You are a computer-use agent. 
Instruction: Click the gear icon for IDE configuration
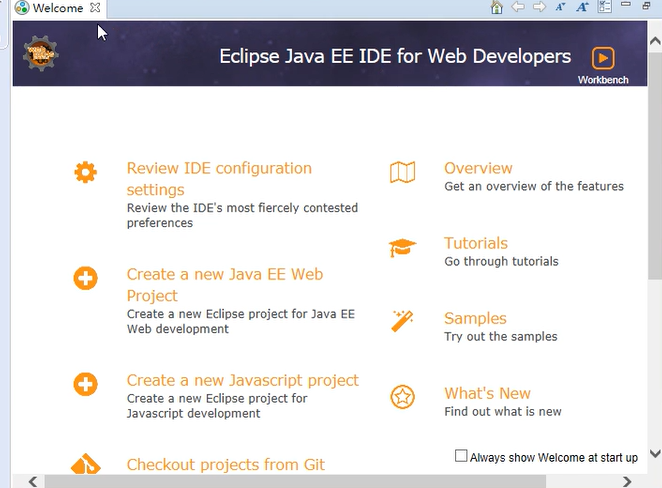tap(86, 172)
